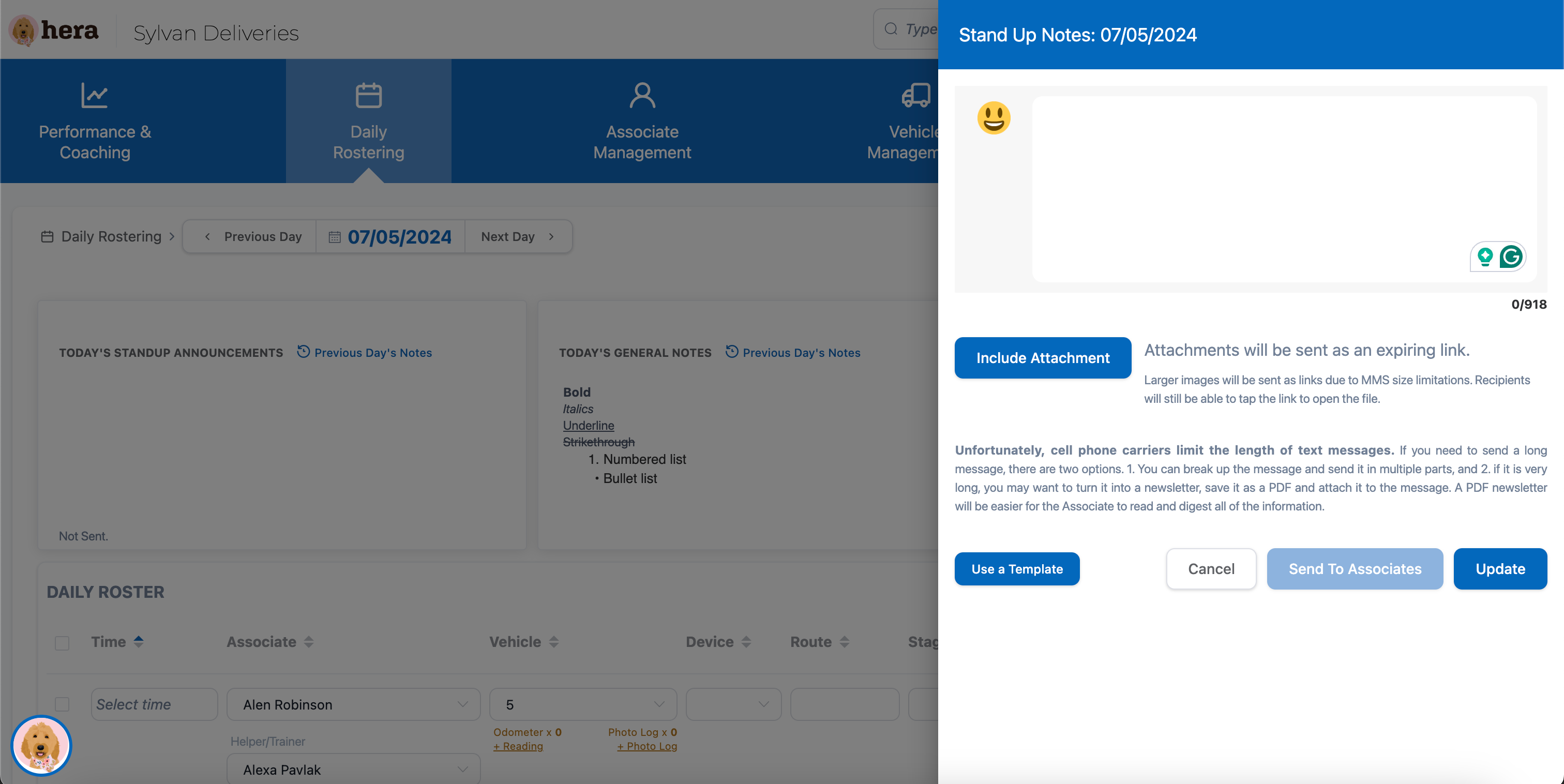The width and height of the screenshot is (1564, 784).
Task: Sort by Associate column arrows
Action: click(308, 641)
